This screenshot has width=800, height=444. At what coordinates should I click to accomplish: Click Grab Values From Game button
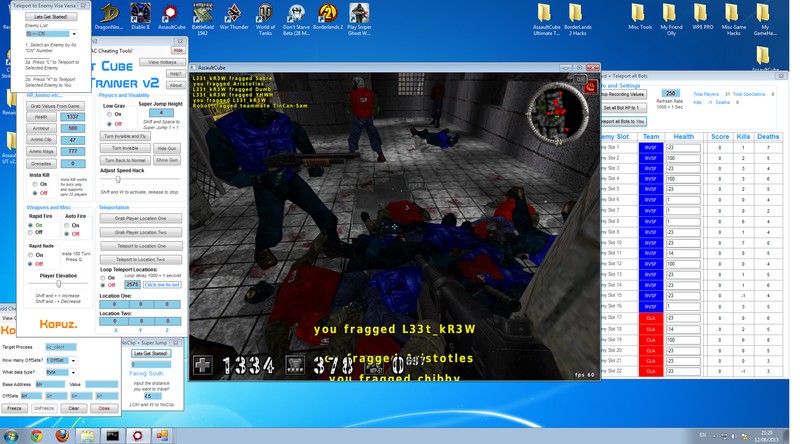pyautogui.click(x=55, y=106)
